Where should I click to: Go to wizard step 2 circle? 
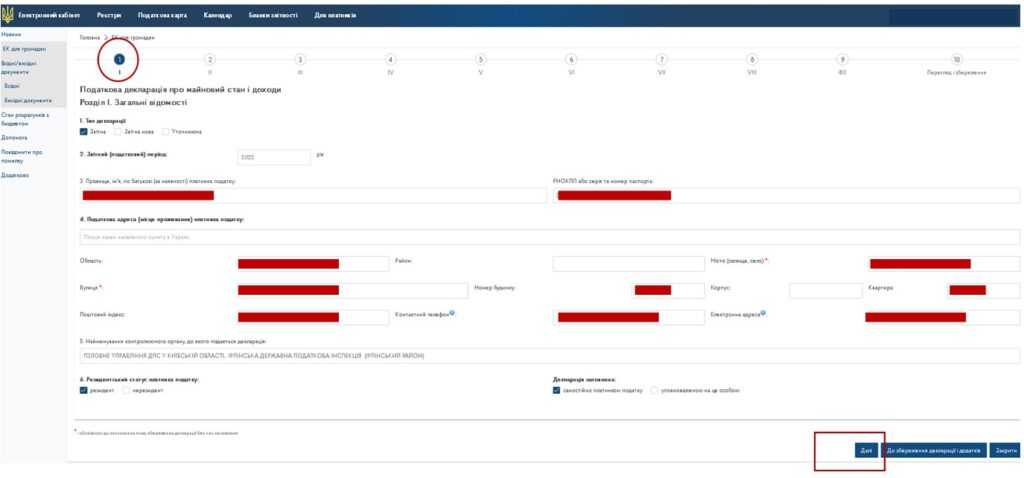(210, 59)
